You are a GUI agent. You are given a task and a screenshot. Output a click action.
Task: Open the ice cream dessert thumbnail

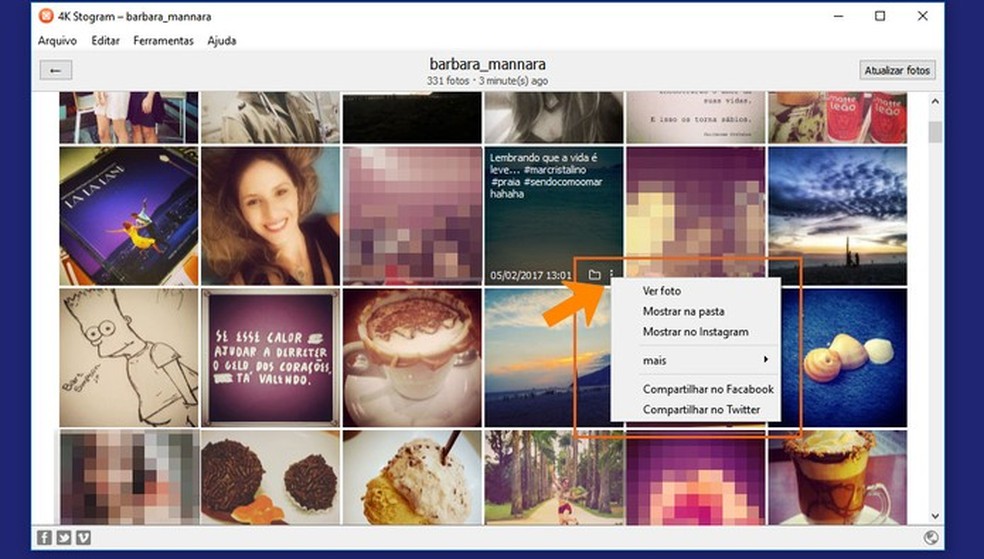(x=412, y=477)
